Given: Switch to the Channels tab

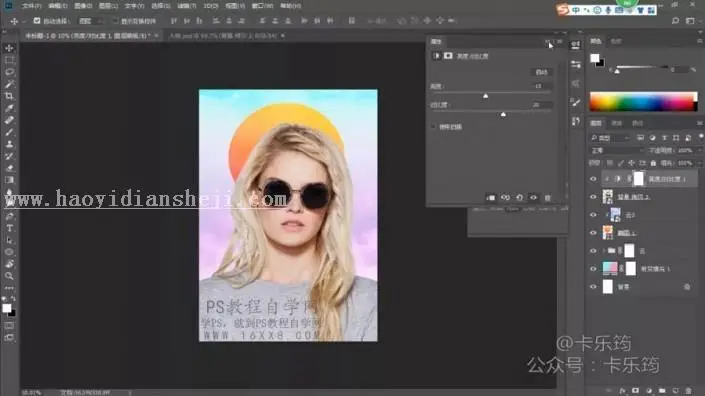Looking at the screenshot, I should coord(617,123).
